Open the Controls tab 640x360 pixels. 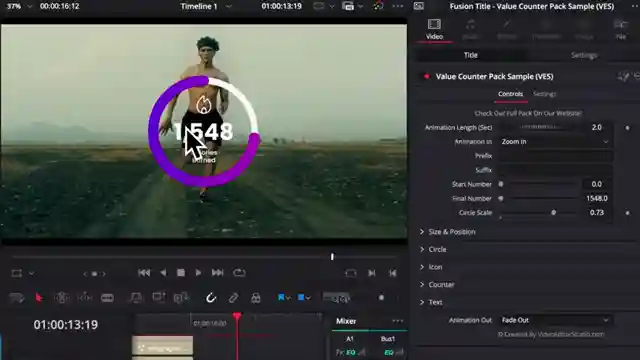(x=510, y=94)
